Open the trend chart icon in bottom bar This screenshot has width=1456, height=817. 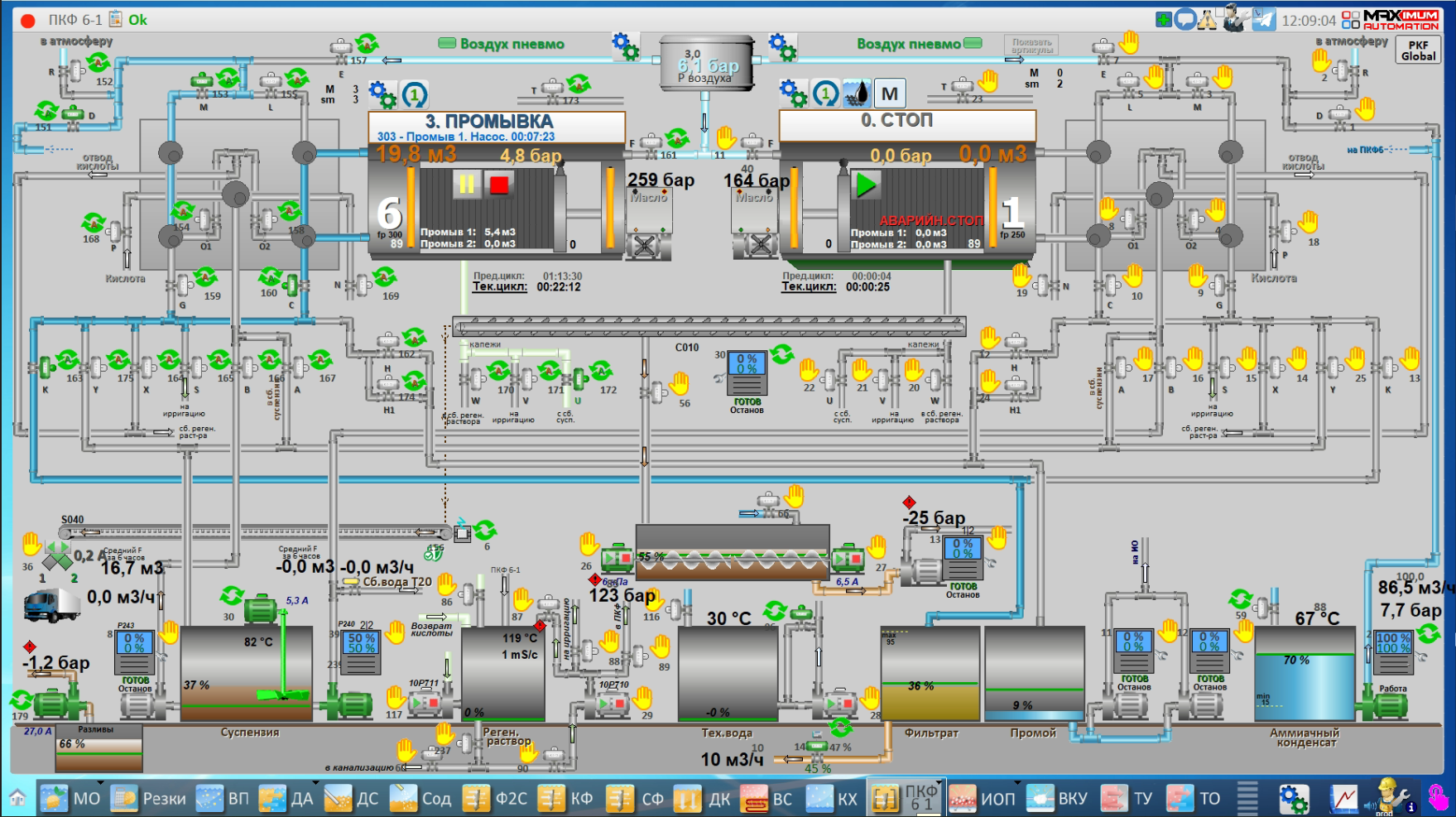1344,799
